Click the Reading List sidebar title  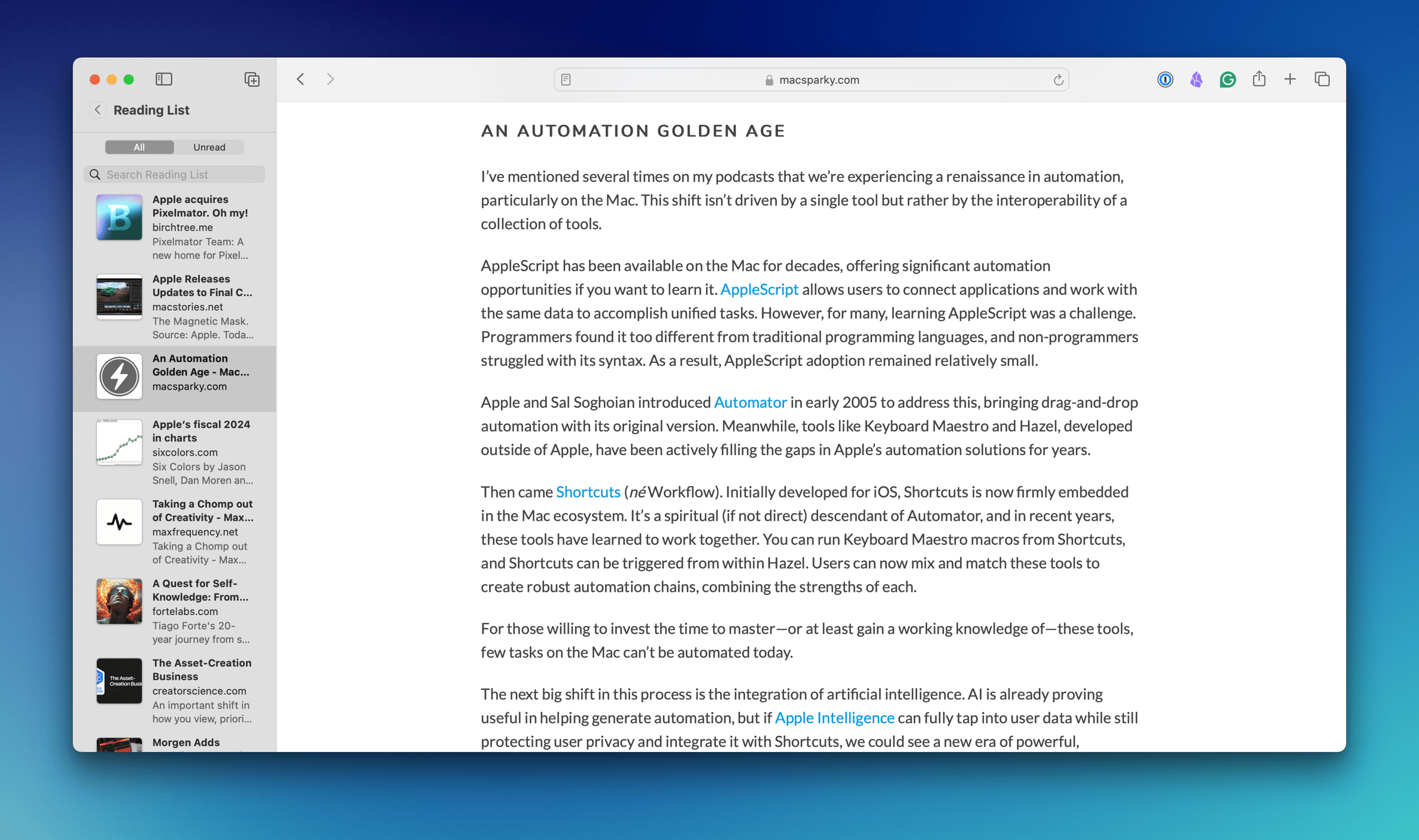[151, 110]
